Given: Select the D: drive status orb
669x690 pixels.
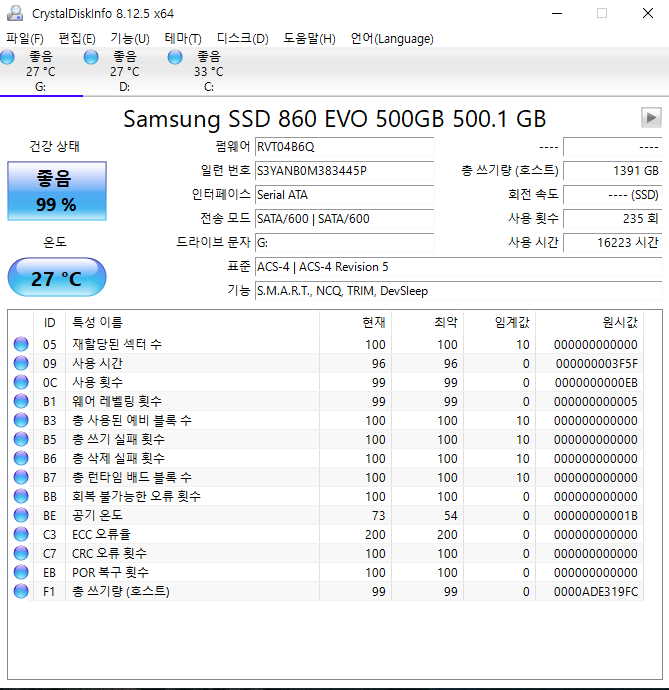Looking at the screenshot, I should (x=91, y=57).
